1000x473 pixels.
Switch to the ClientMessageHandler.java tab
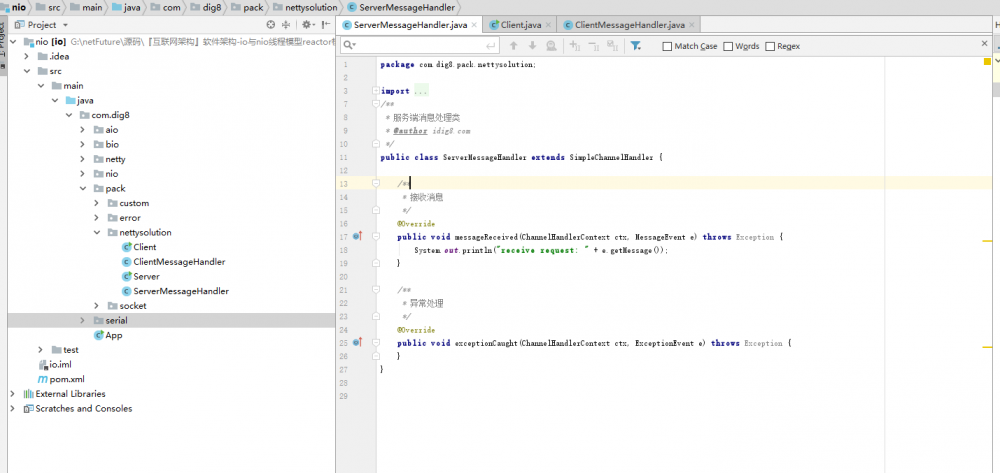pyautogui.click(x=629, y=24)
